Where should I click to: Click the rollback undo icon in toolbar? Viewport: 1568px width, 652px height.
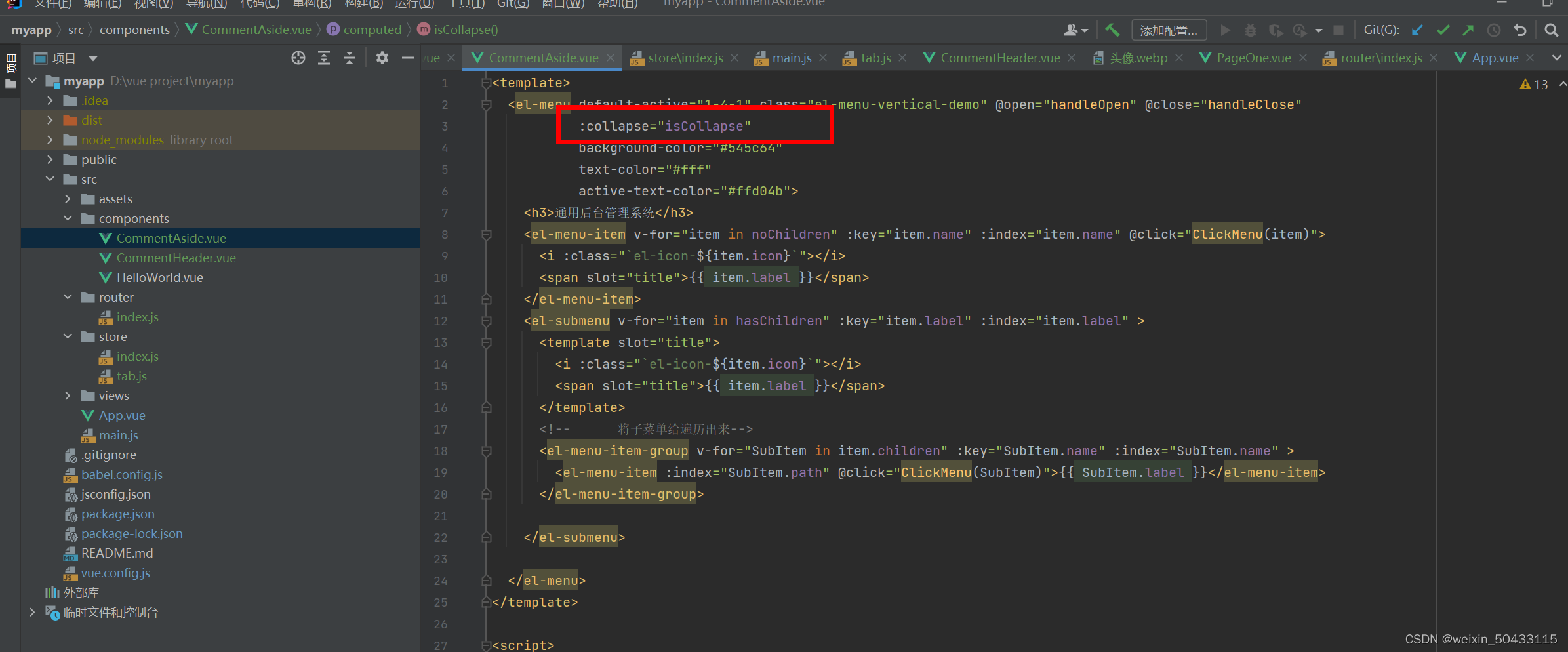pos(1520,30)
